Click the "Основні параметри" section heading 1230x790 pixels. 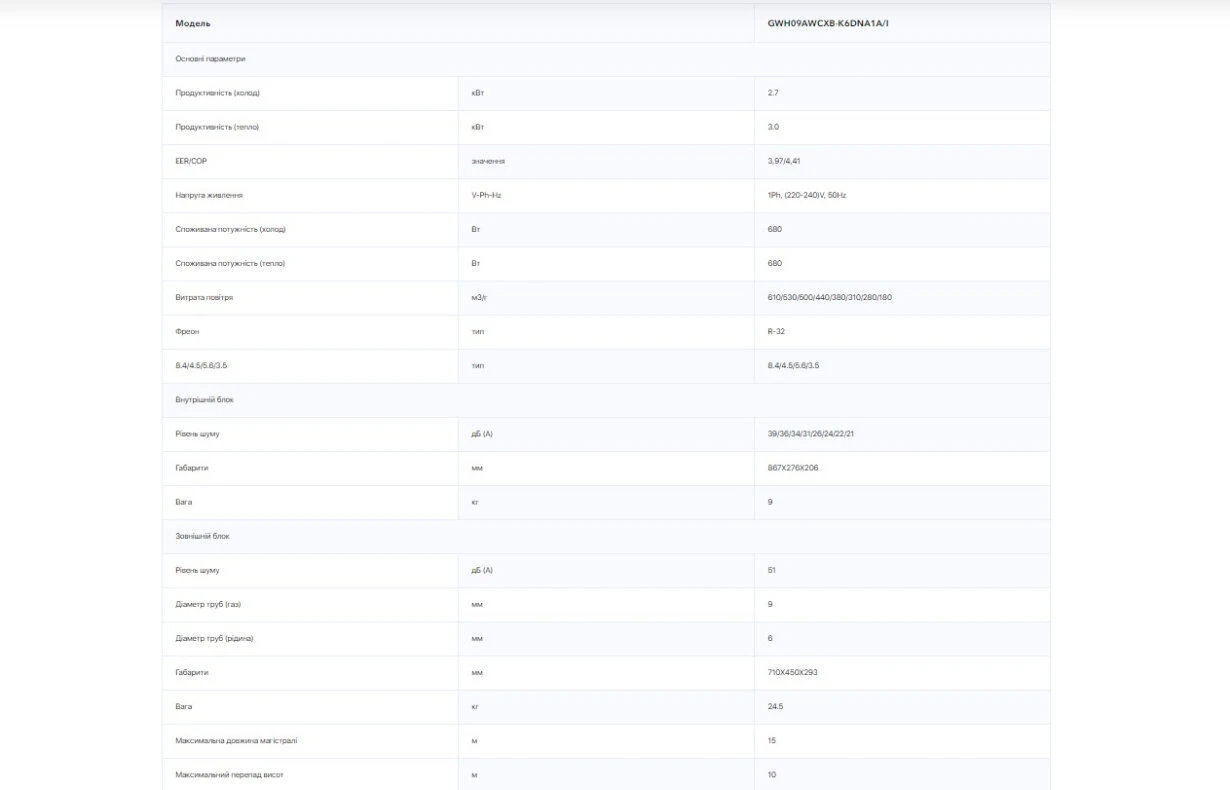(x=210, y=59)
